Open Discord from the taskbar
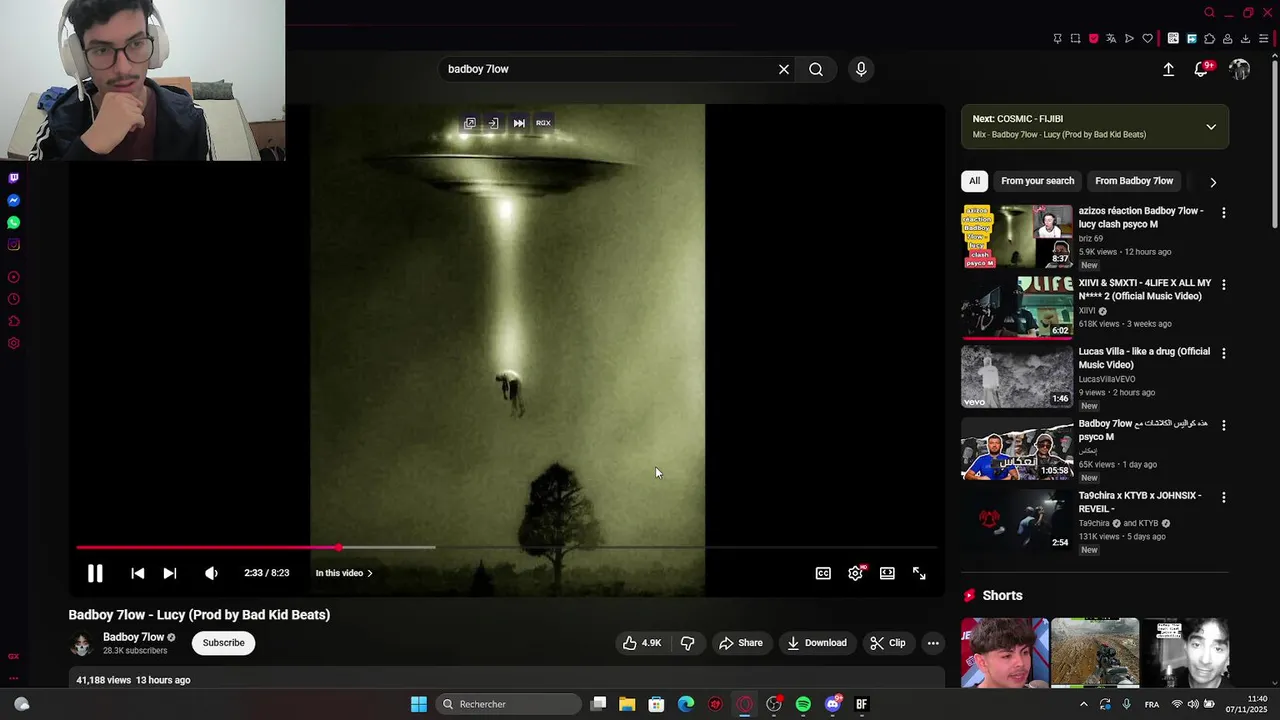This screenshot has width=1280, height=720. tap(833, 704)
